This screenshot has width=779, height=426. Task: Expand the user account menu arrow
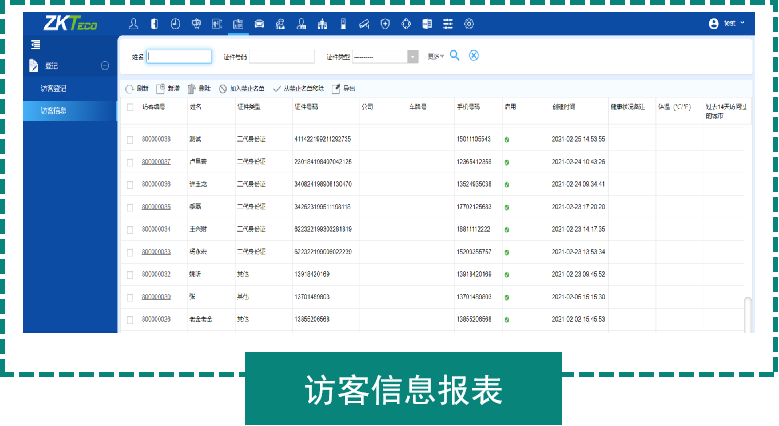[742, 23]
